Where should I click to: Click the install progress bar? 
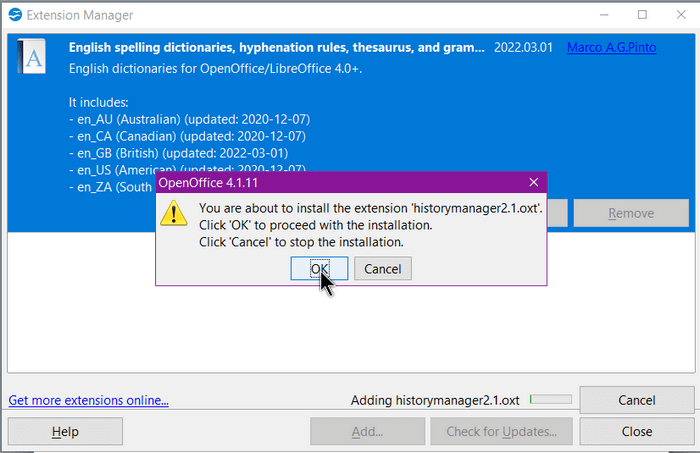tap(551, 399)
